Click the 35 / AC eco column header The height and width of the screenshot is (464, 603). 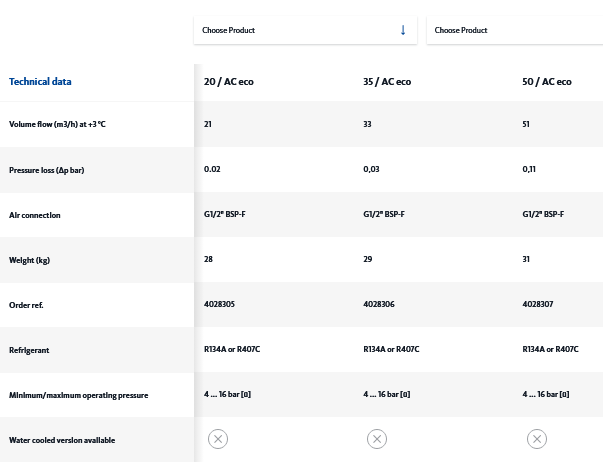tap(387, 82)
